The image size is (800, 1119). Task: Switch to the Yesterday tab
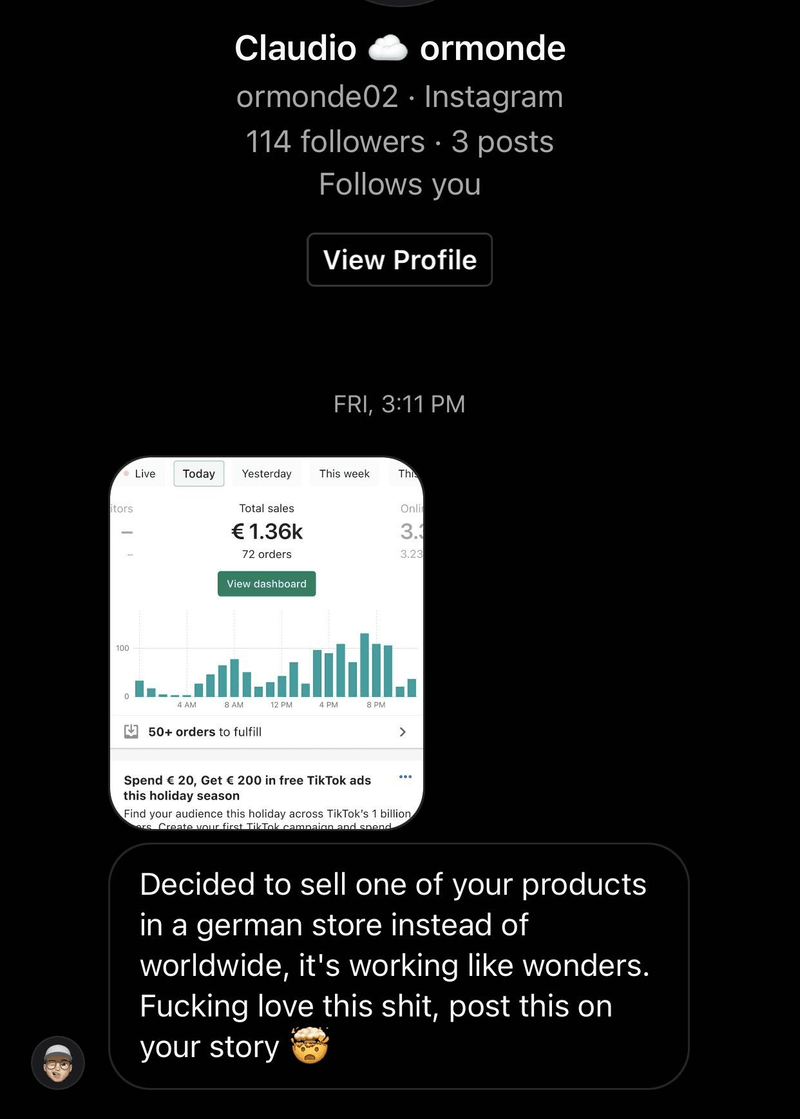click(266, 473)
